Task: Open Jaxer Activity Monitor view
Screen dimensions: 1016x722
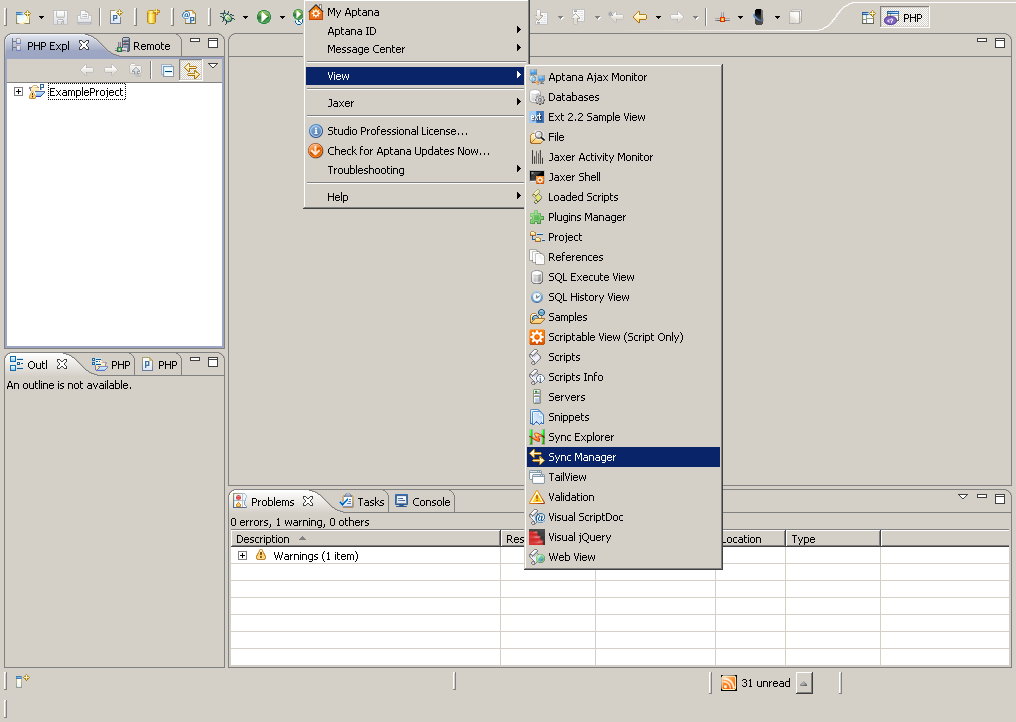Action: (x=623, y=157)
